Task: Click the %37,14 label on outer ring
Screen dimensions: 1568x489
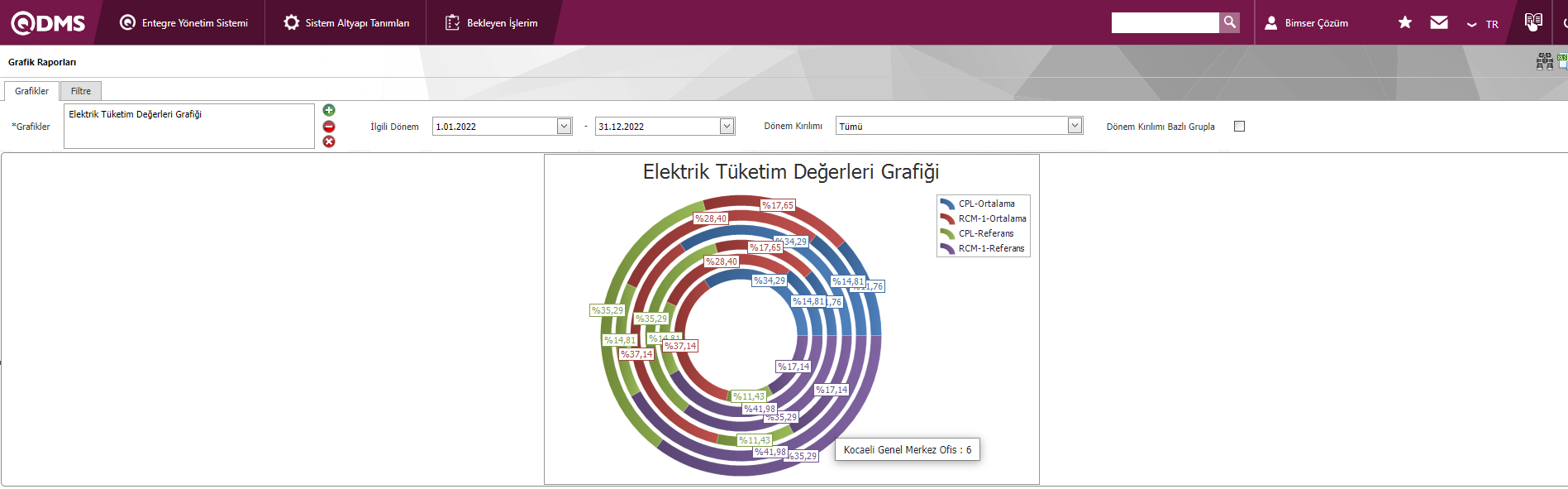Action: click(636, 354)
